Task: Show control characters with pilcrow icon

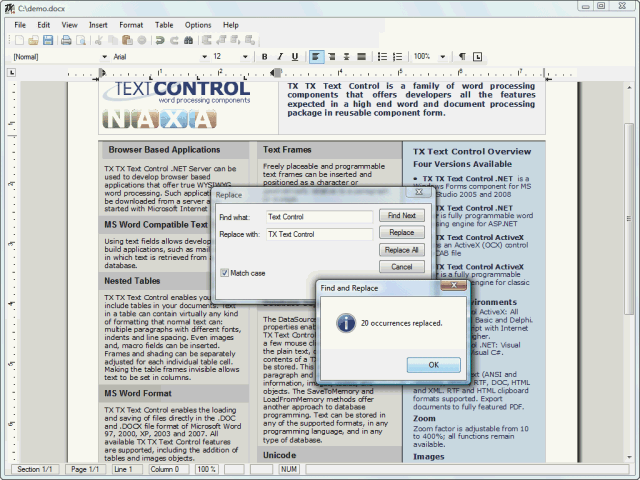Action: pyautogui.click(x=462, y=57)
